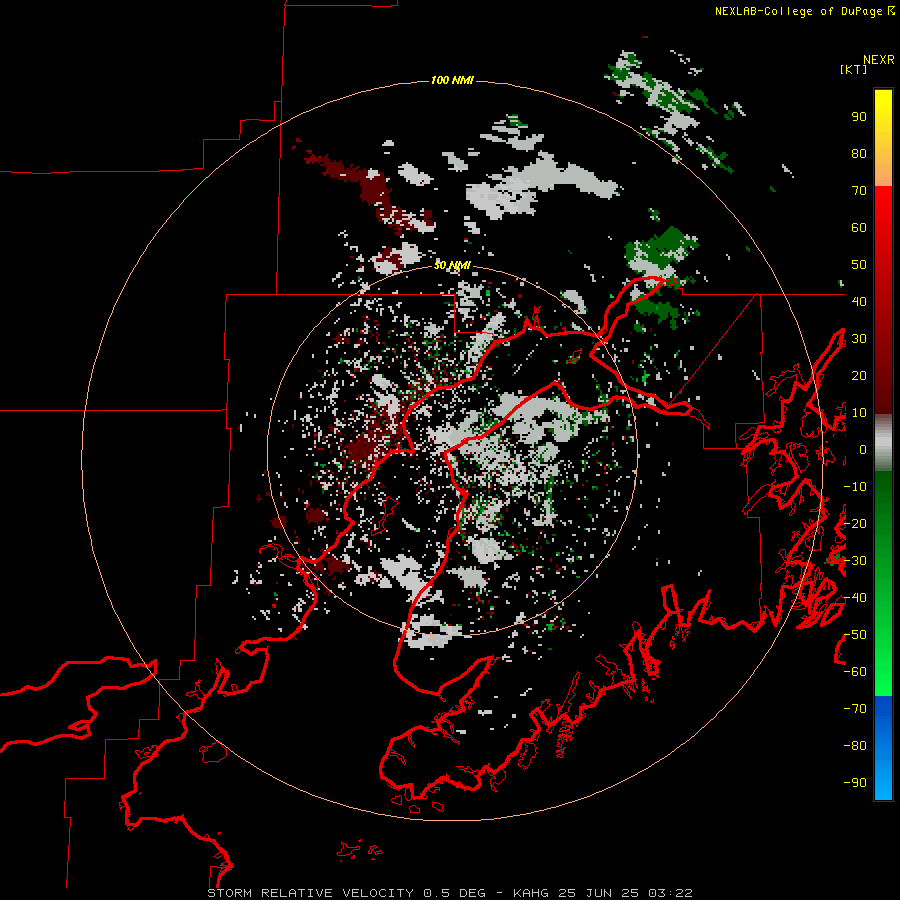Viewport: 900px width, 900px height.
Task: Click the 100 NMI range ring label
Action: tap(452, 80)
